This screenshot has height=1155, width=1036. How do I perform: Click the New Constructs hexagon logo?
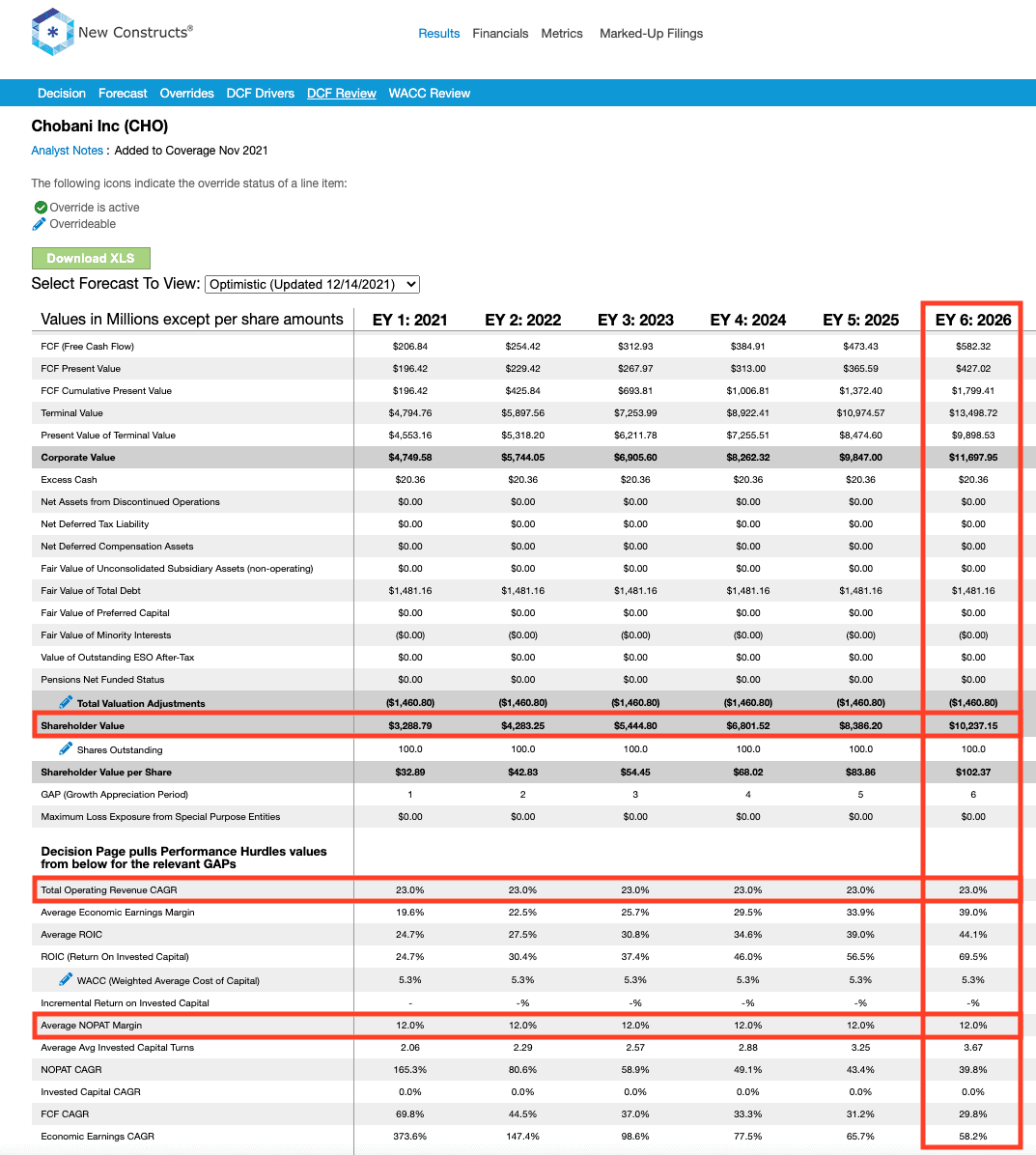pyautogui.click(x=52, y=32)
